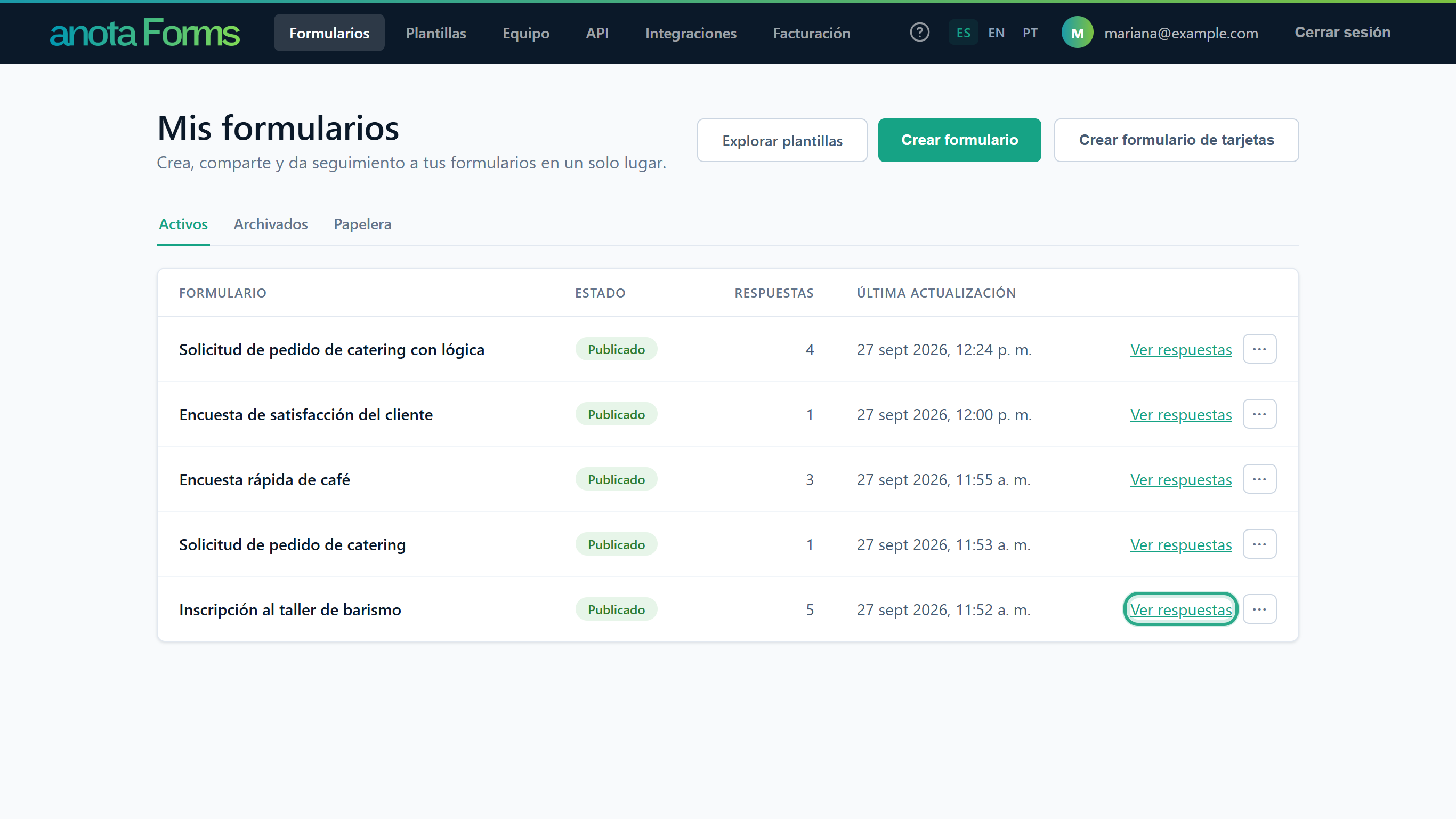Image resolution: width=1456 pixels, height=819 pixels.
Task: Switch language to PT
Action: click(1030, 33)
